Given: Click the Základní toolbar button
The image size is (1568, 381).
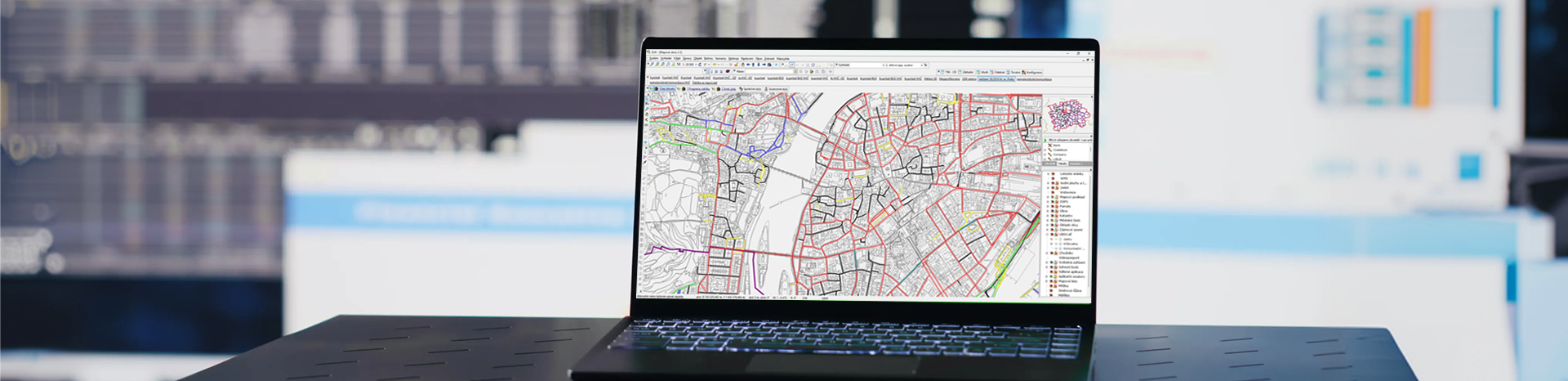Looking at the screenshot, I should (x=966, y=72).
